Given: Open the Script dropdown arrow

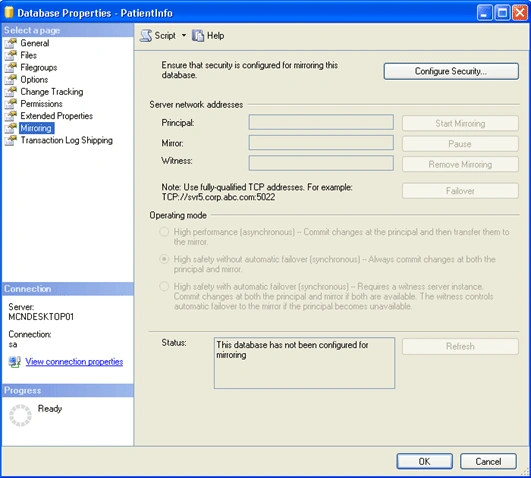Looking at the screenshot, I should 184,35.
